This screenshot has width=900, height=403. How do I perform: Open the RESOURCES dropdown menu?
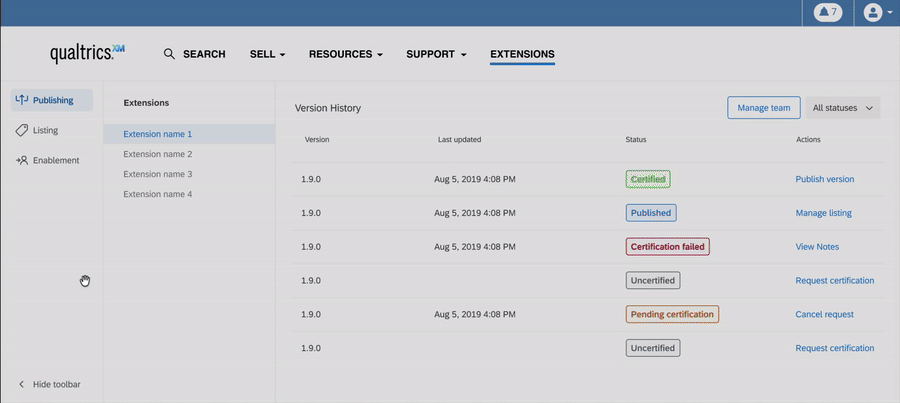(346, 54)
